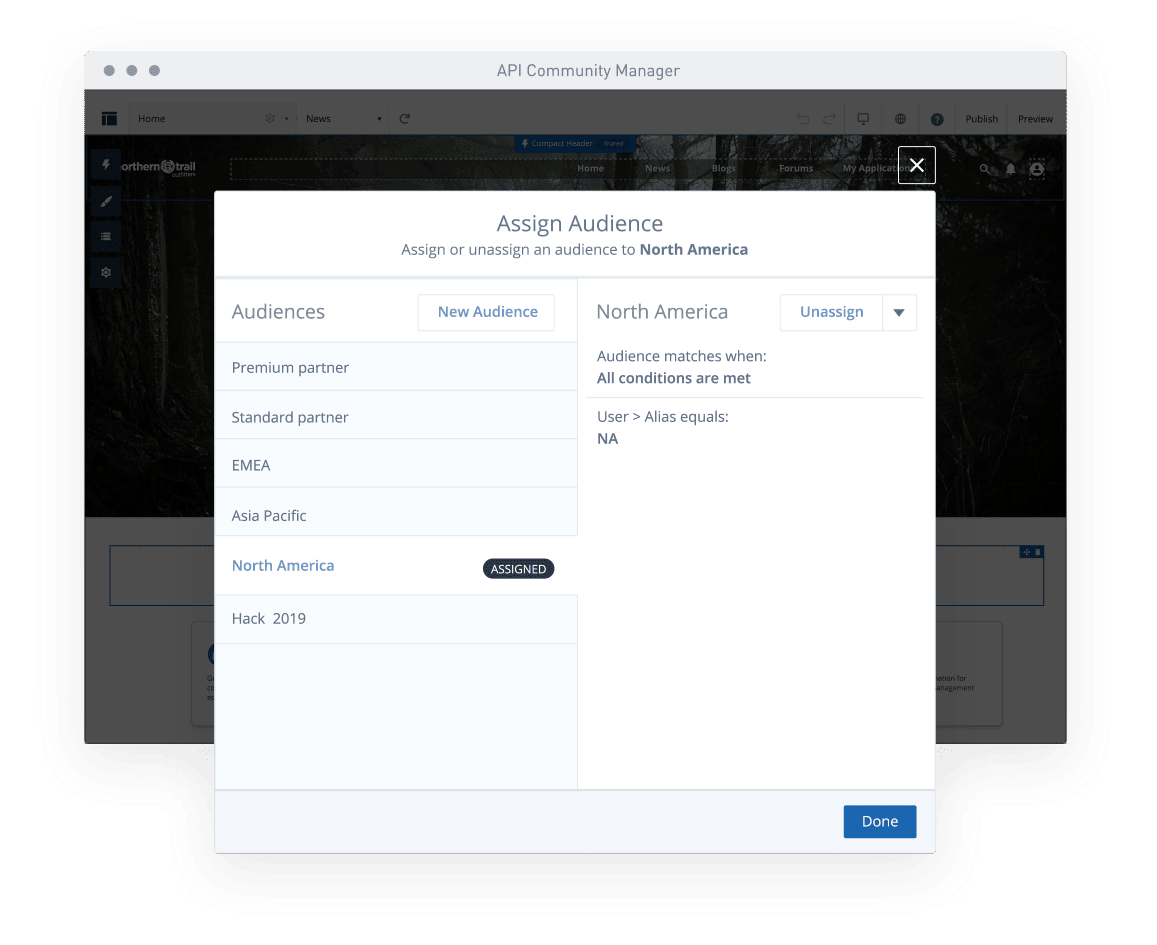Image resolution: width=1157 pixels, height=945 pixels.
Task: Switch to the Forums tab
Action: tap(795, 168)
